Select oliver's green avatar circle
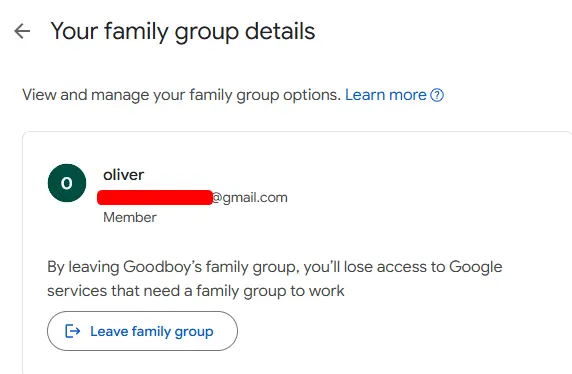 (x=67, y=183)
